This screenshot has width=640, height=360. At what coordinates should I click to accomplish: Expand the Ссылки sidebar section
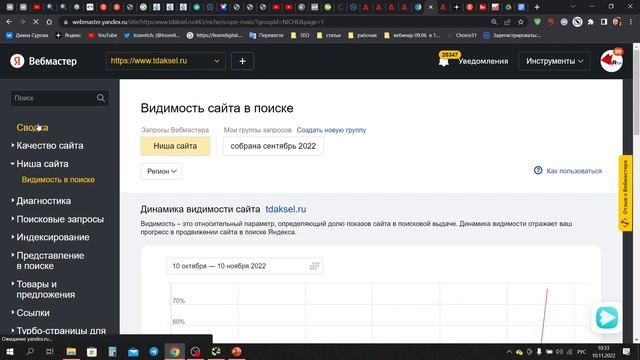33,313
